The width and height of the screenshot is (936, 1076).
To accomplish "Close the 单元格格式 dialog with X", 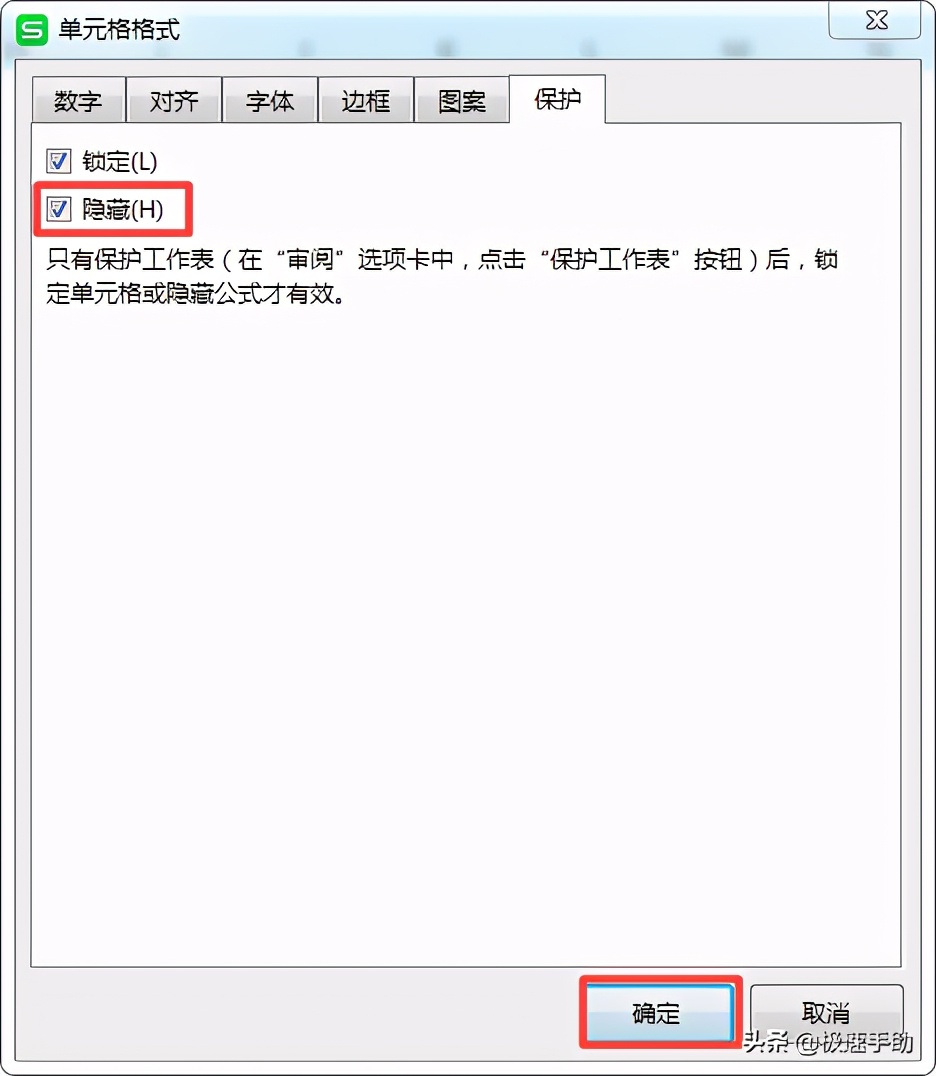I will pyautogui.click(x=875, y=21).
